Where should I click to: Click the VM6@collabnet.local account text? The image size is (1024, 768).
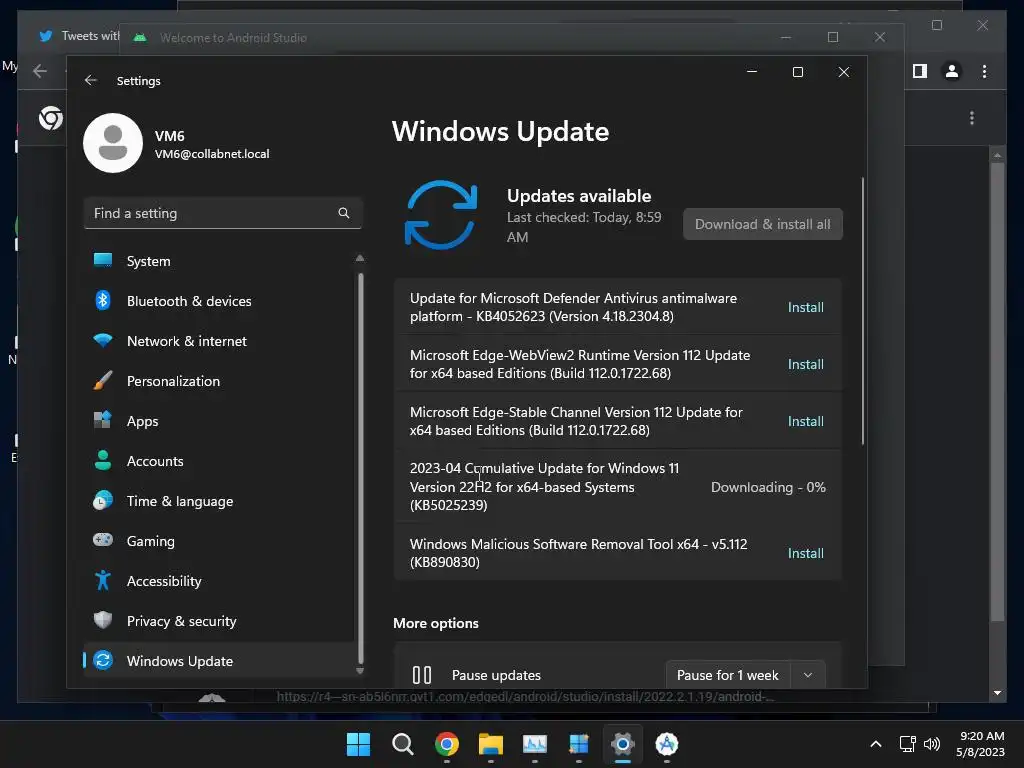[x=212, y=154]
